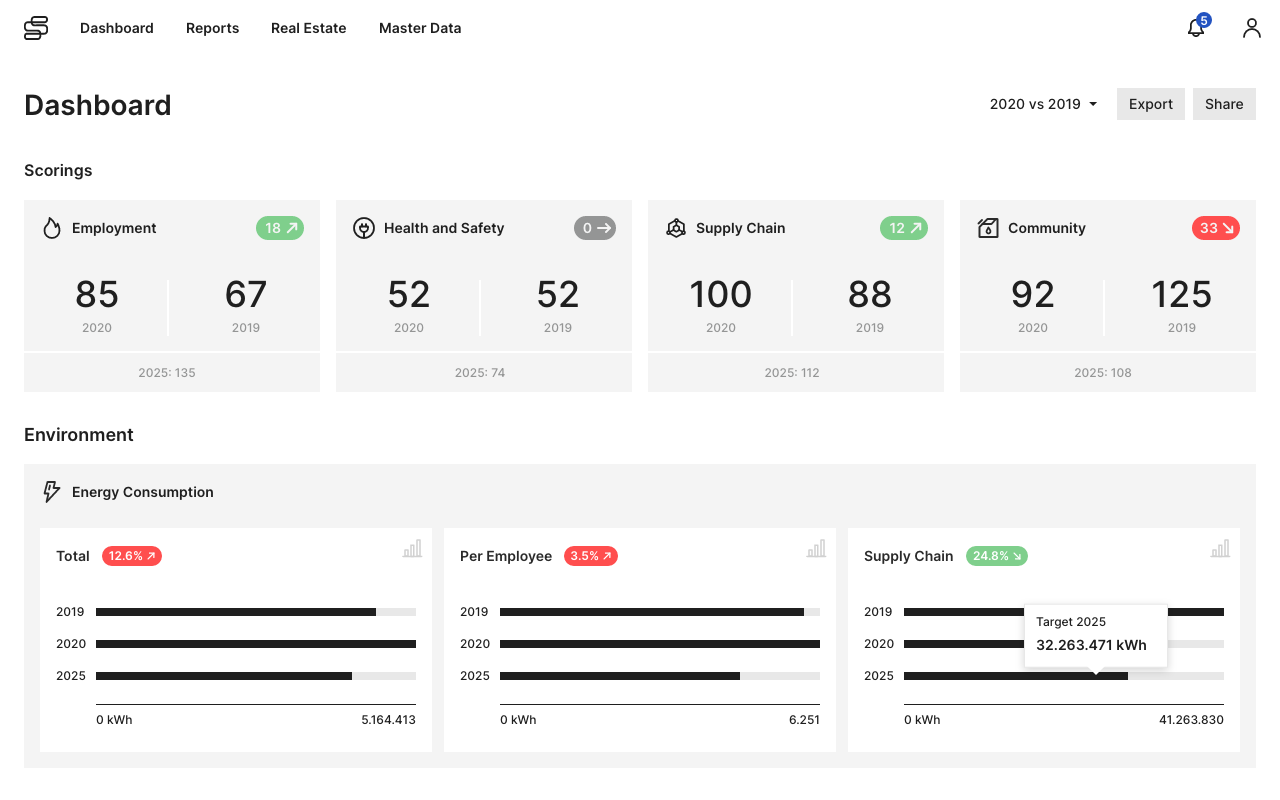The width and height of the screenshot is (1280, 800).
Task: Click the '2025: 112' target footer
Action: 796,372
